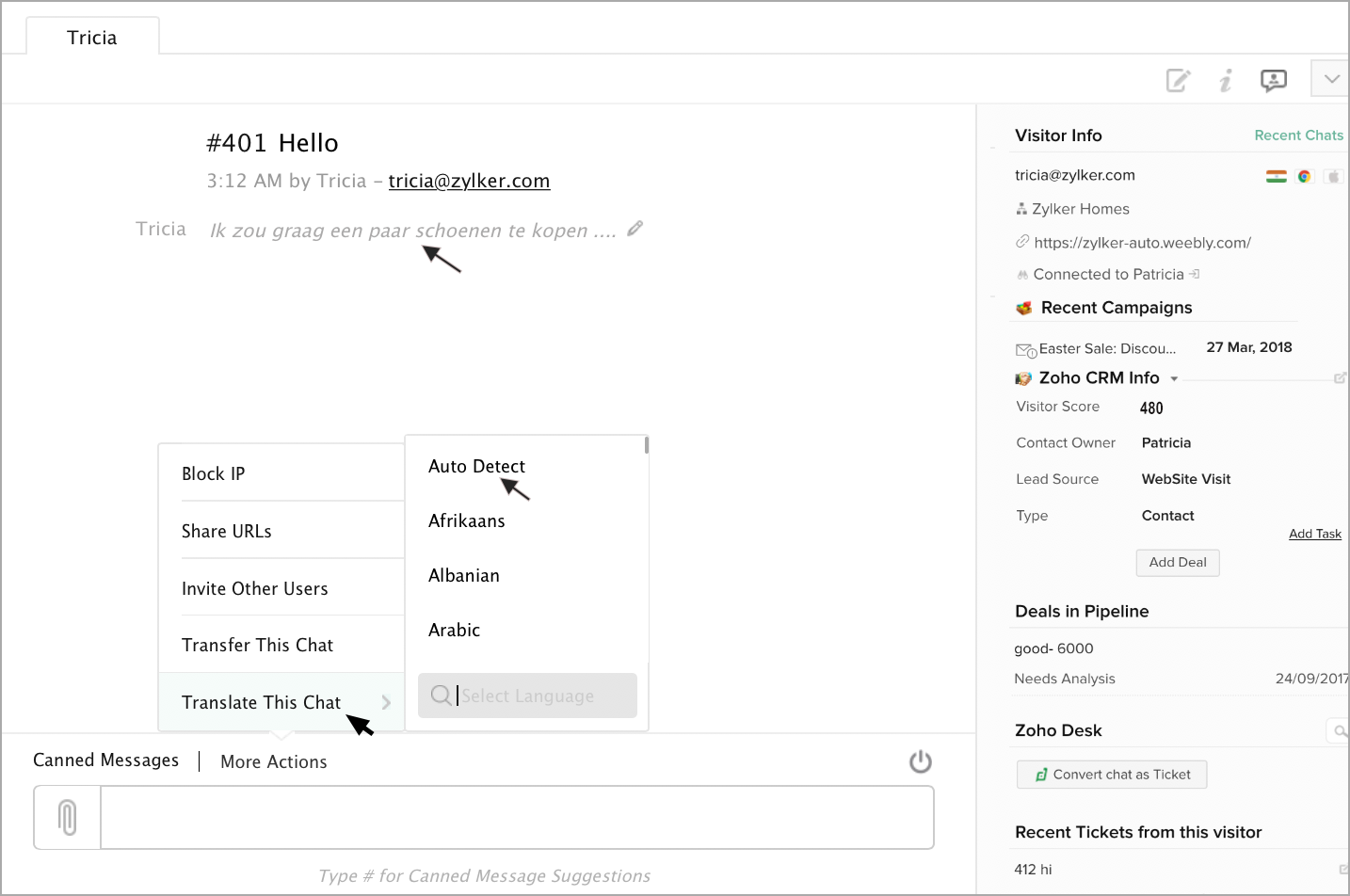
Task: Open ticket 412 hi
Action: pos(1033,870)
